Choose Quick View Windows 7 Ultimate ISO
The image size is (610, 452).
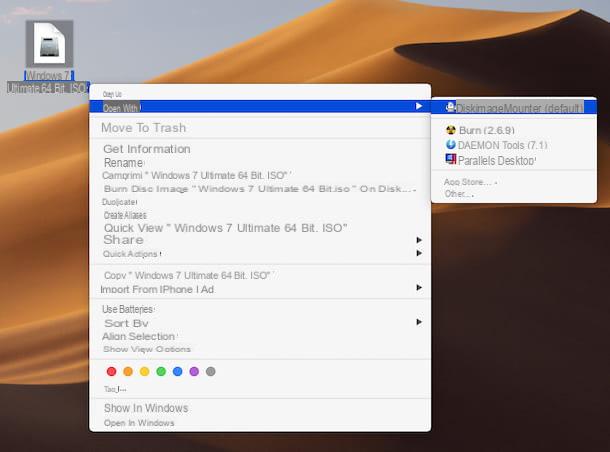(x=225, y=228)
